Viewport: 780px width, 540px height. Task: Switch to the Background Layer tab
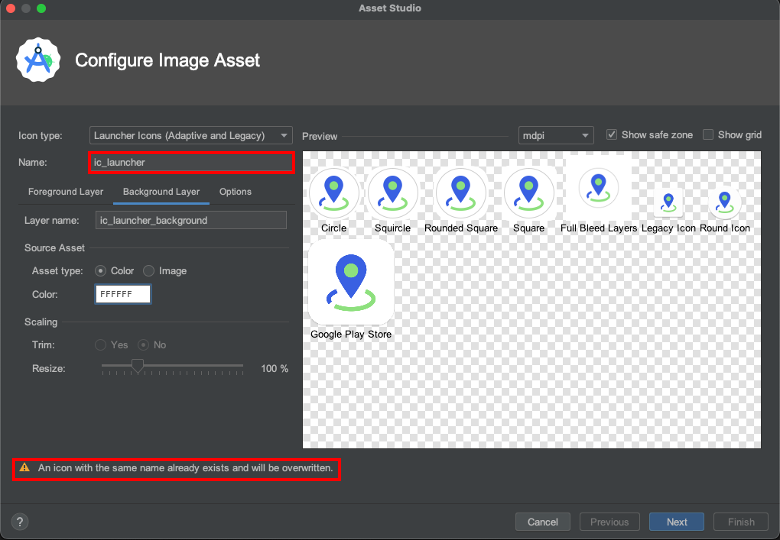161,192
